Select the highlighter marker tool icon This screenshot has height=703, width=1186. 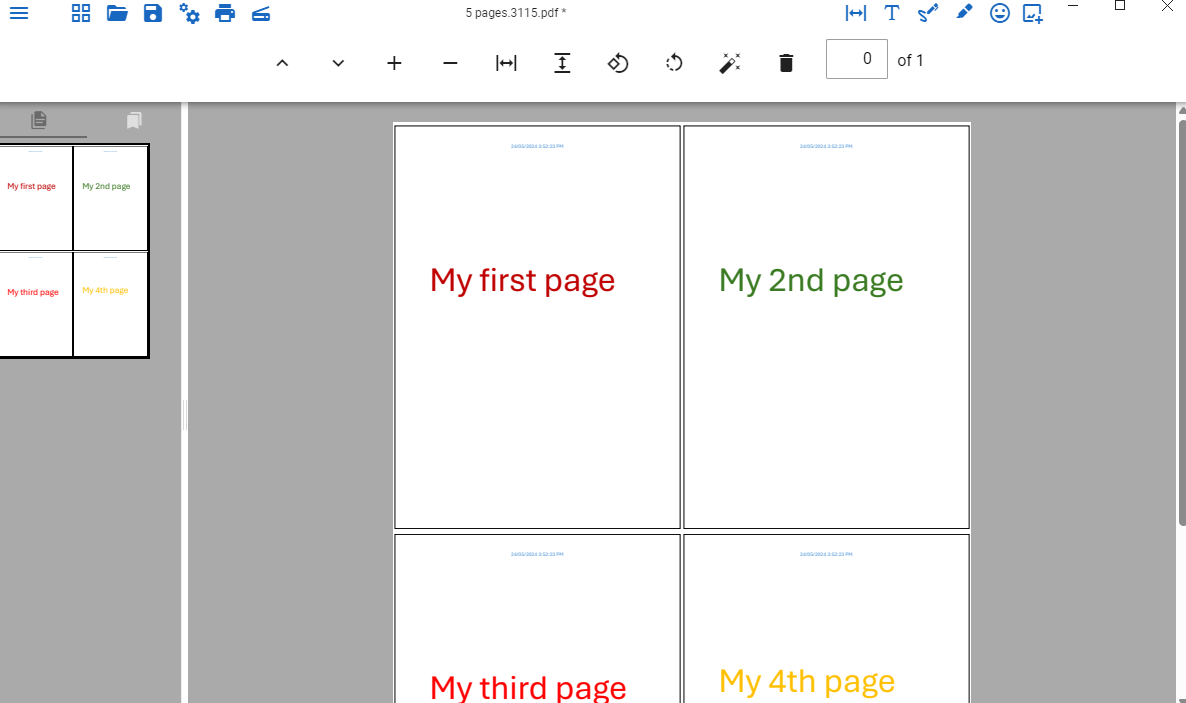964,13
